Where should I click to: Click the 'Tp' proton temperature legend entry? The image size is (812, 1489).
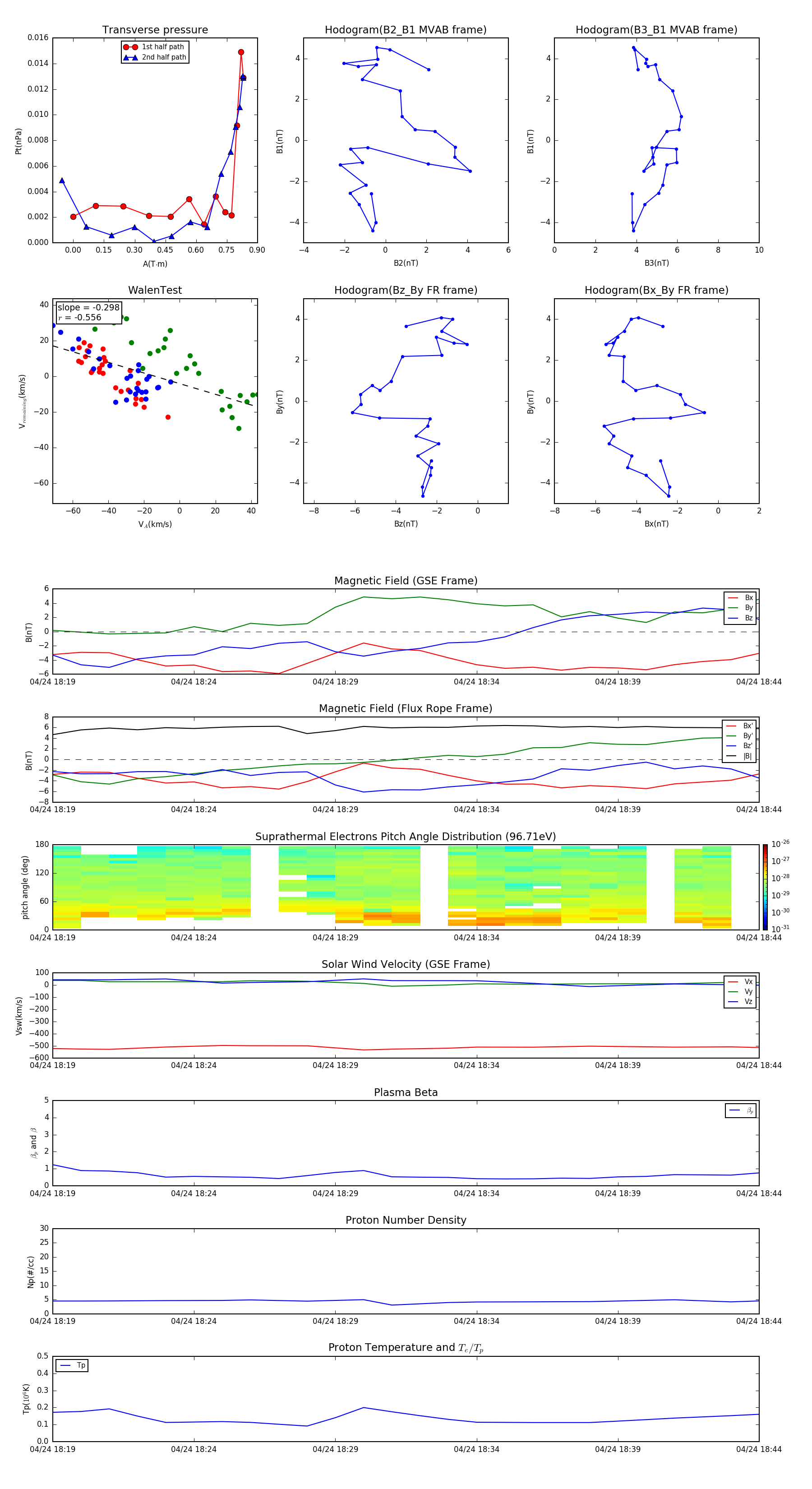(72, 1365)
